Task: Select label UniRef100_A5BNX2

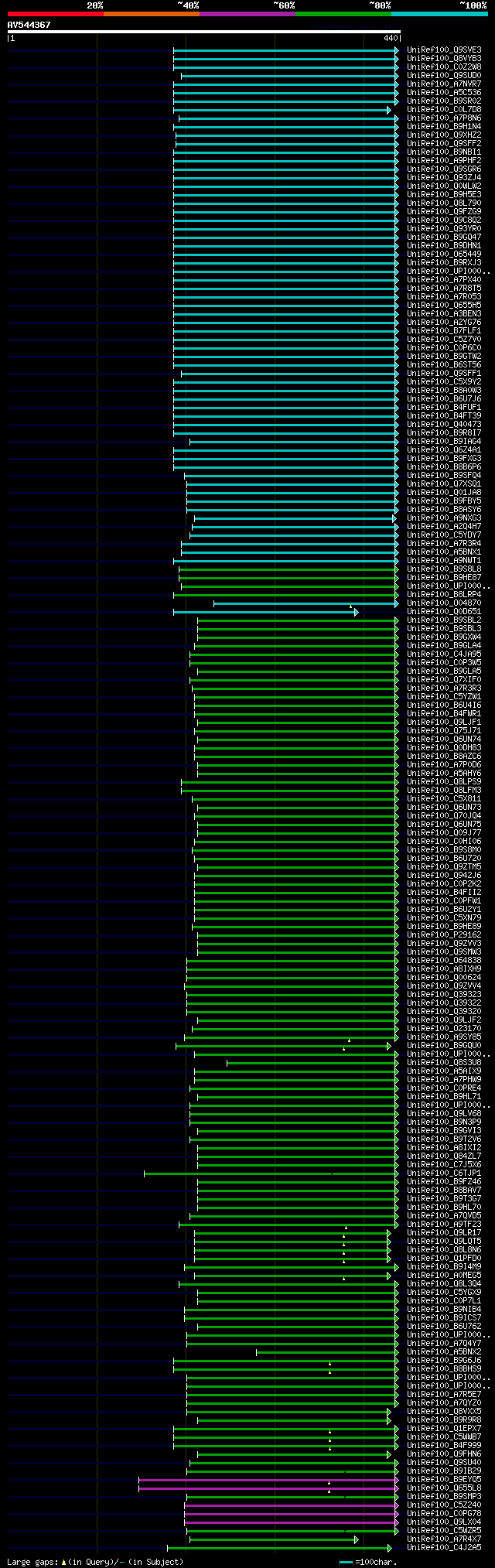Action: (x=444, y=1351)
